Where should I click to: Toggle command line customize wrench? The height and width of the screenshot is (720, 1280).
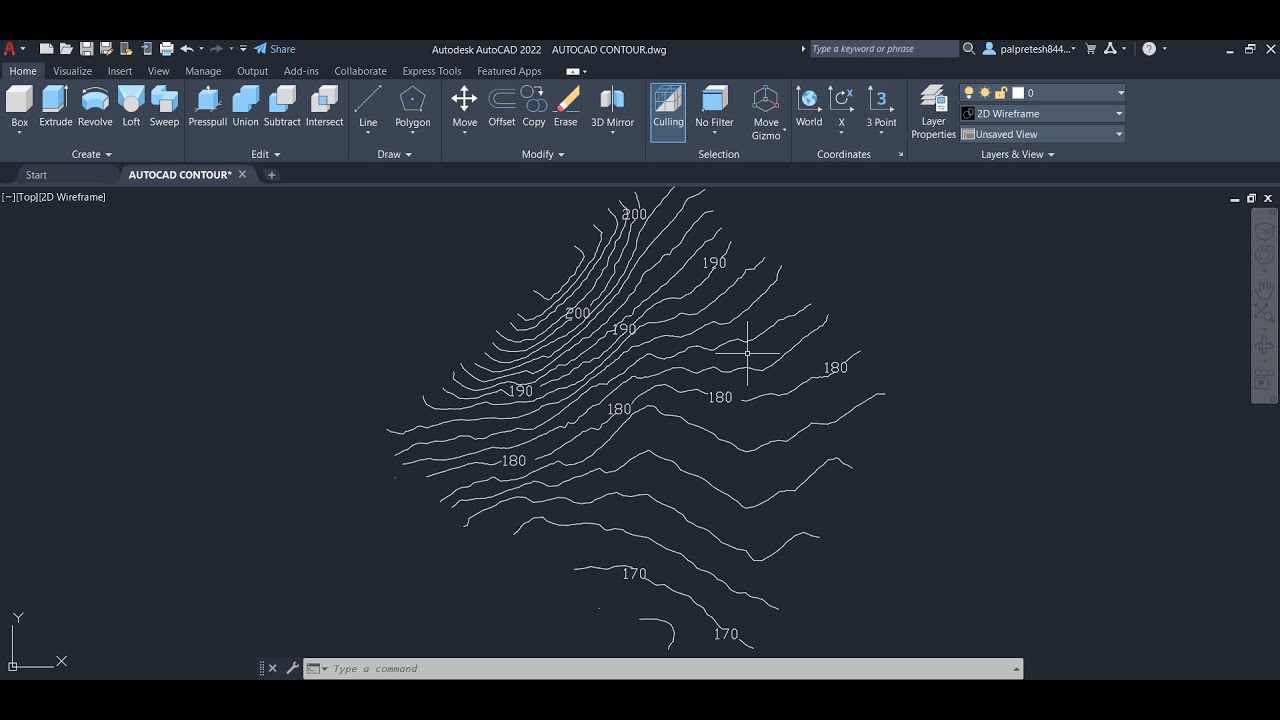(292, 668)
